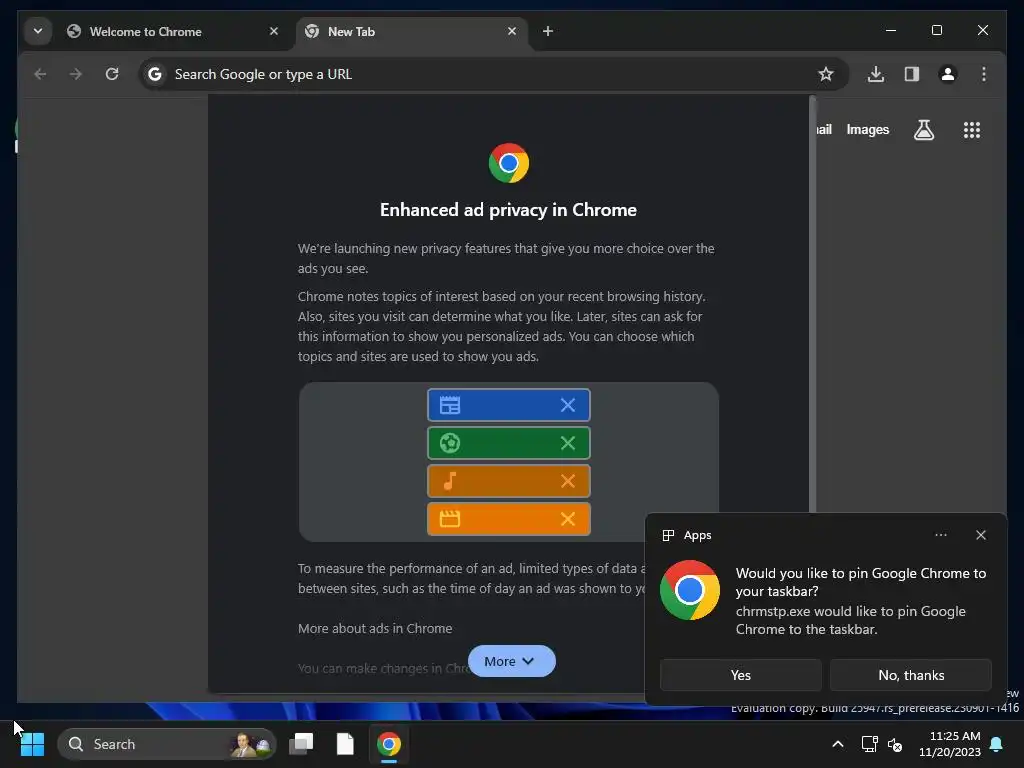The width and height of the screenshot is (1024, 768).
Task: Remove the blue news topic chip
Action: [x=568, y=406]
